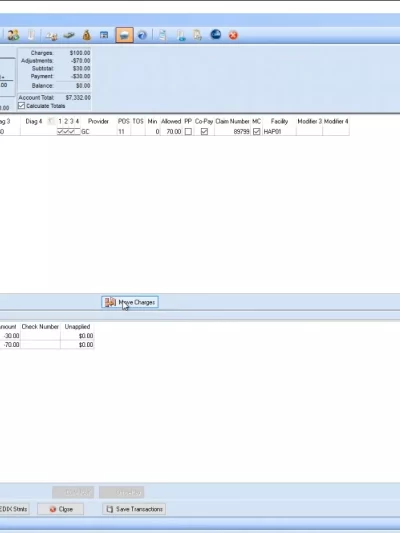This screenshot has width=400, height=533.
Task: Click Check Number cell in -70.00 row
Action: click(x=40, y=345)
